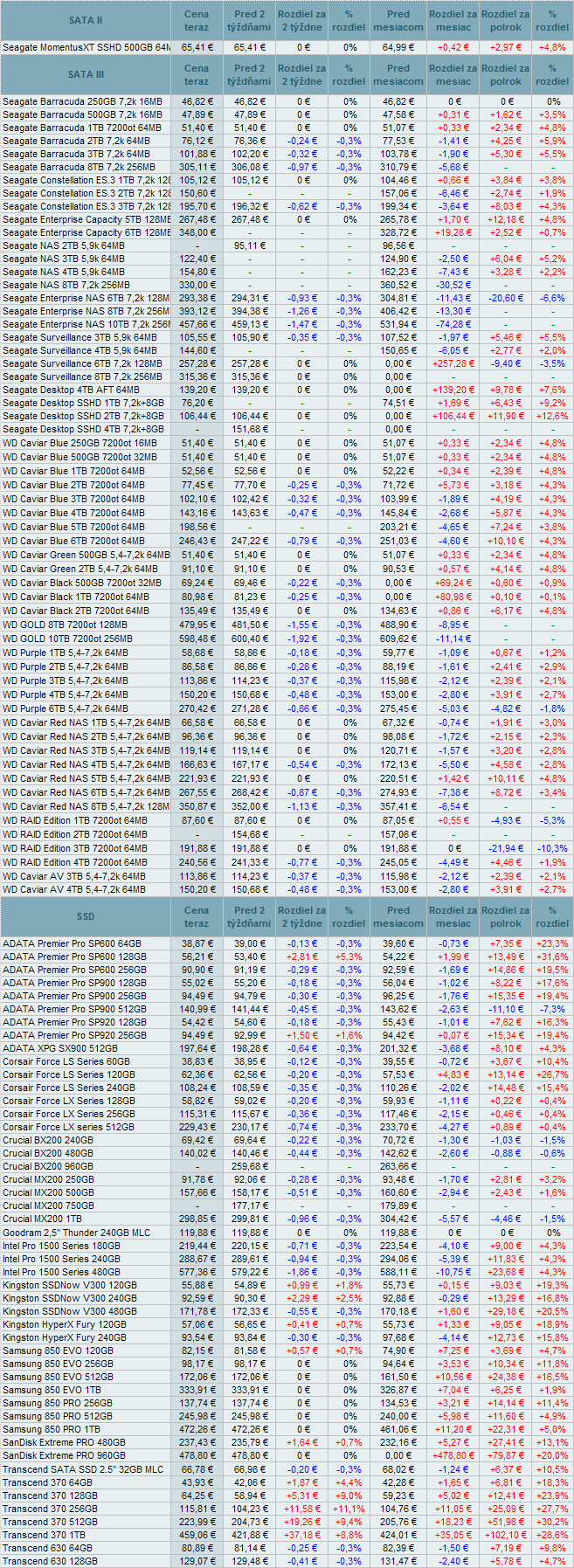Select Seagate NAS 2TB 5,9k 64MB name
The image size is (574, 1568).
(64, 245)
